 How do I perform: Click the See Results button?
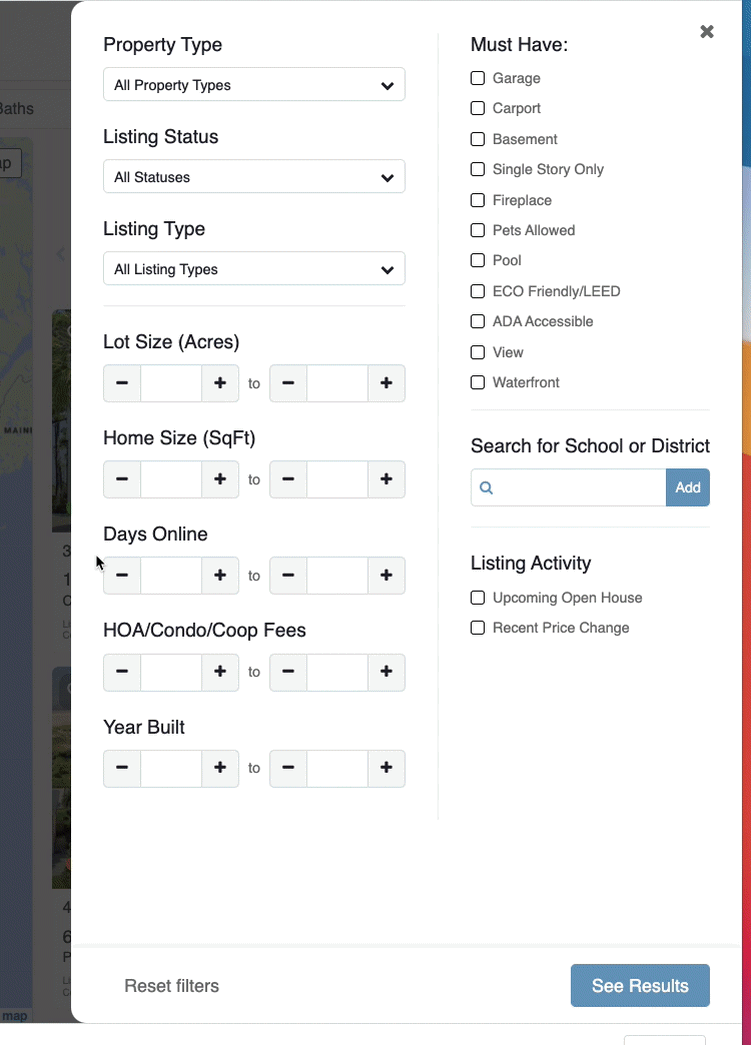(640, 986)
